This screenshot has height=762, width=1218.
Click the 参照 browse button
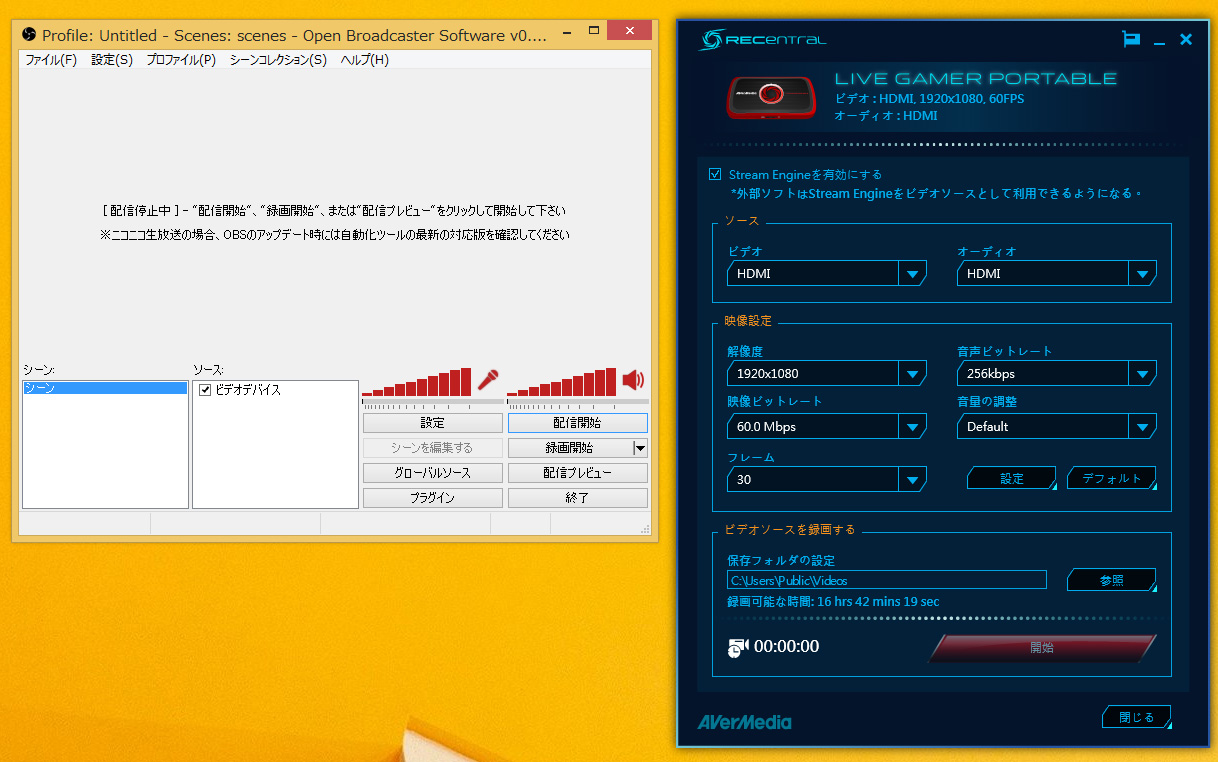[x=1111, y=580]
